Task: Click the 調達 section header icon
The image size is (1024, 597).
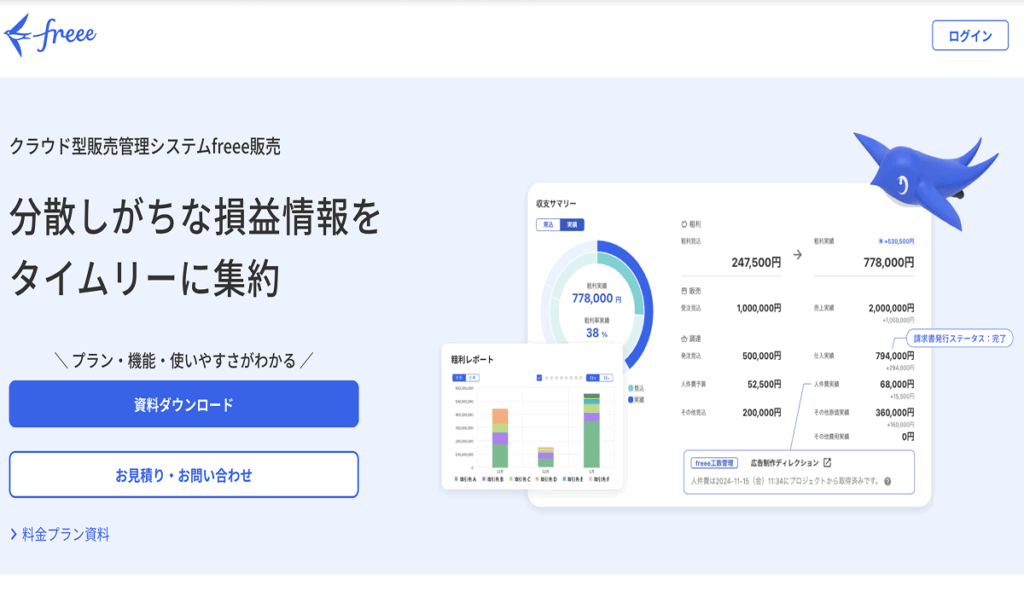Action: coord(684,339)
